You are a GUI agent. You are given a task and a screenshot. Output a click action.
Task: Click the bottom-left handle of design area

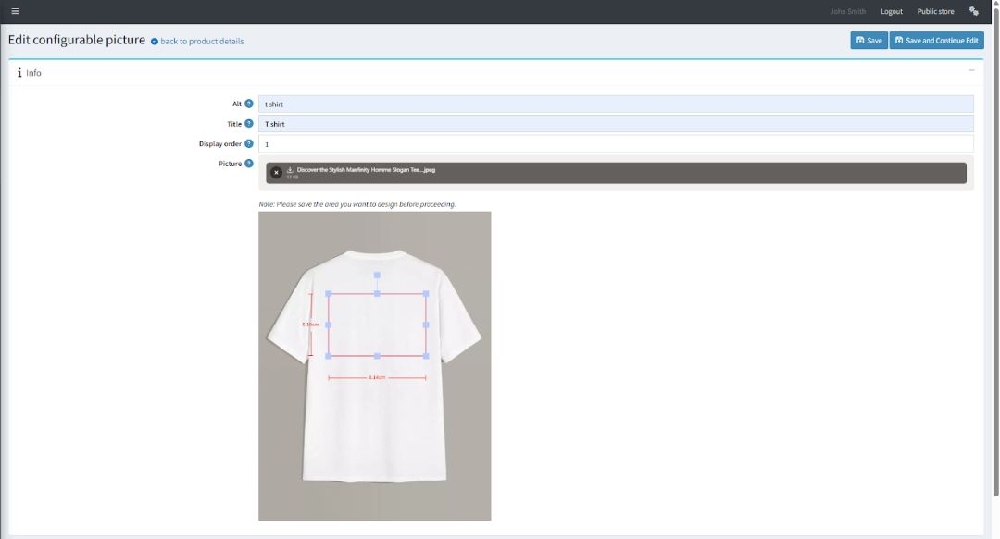coord(328,356)
